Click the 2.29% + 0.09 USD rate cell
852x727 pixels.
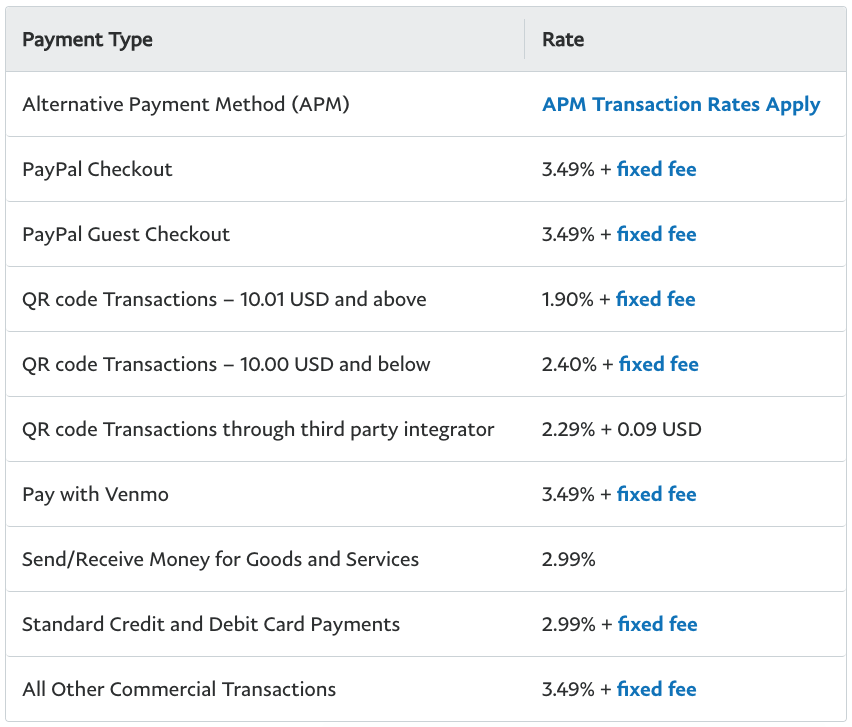point(622,429)
